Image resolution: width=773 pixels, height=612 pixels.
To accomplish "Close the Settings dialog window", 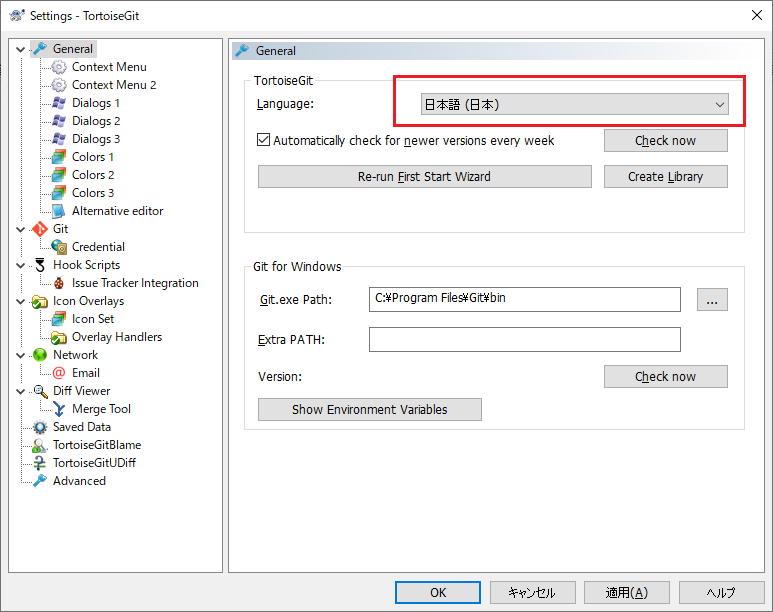I will (x=757, y=15).
